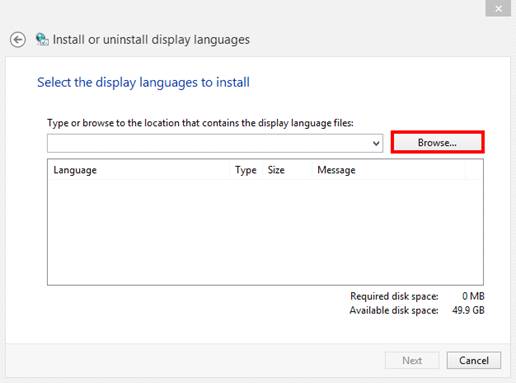Image resolution: width=516 pixels, height=383 pixels.
Task: Click the 'Available disk space' label
Action: coord(394,310)
